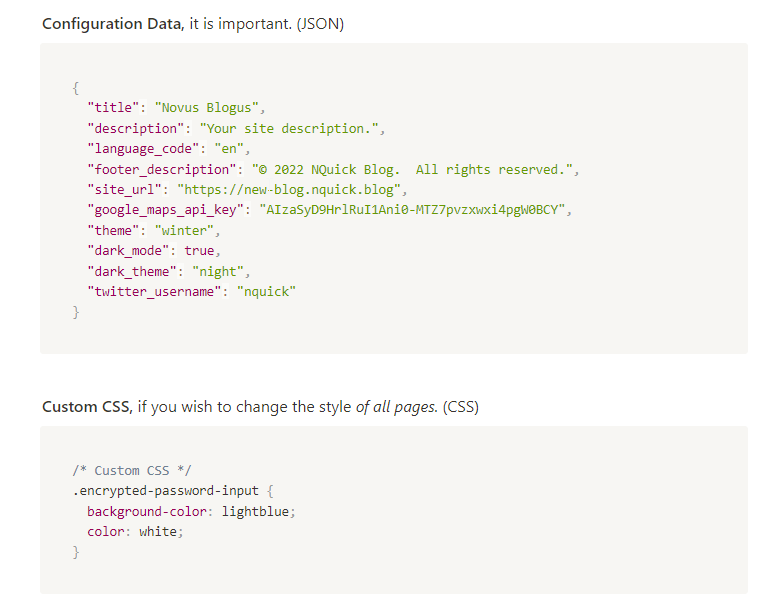Select the "Your site description." string value
The image size is (784, 609).
292,128
